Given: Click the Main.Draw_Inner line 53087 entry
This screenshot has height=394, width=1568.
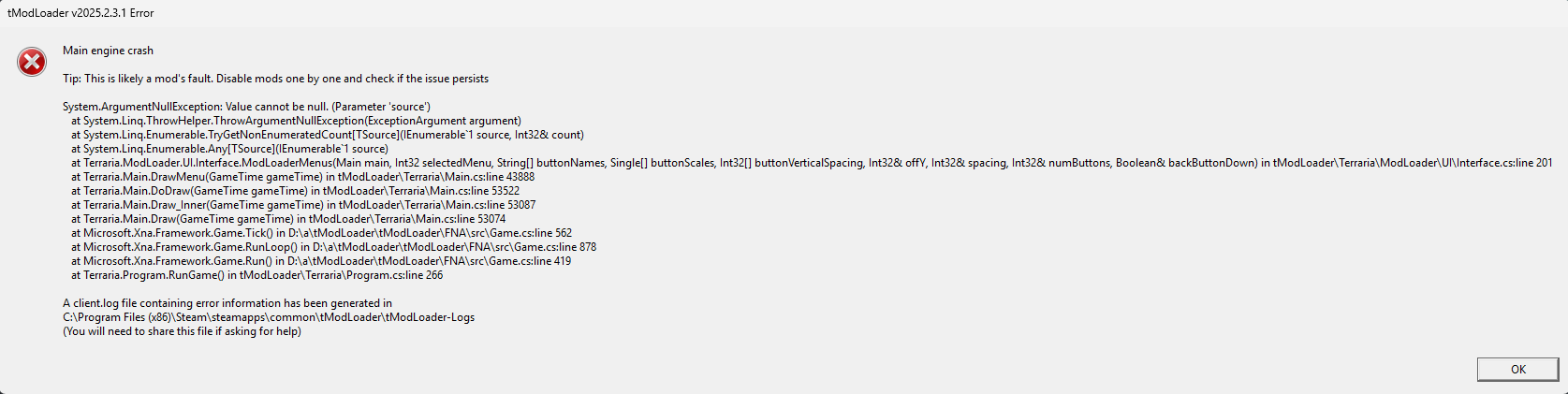Looking at the screenshot, I should click(x=303, y=205).
